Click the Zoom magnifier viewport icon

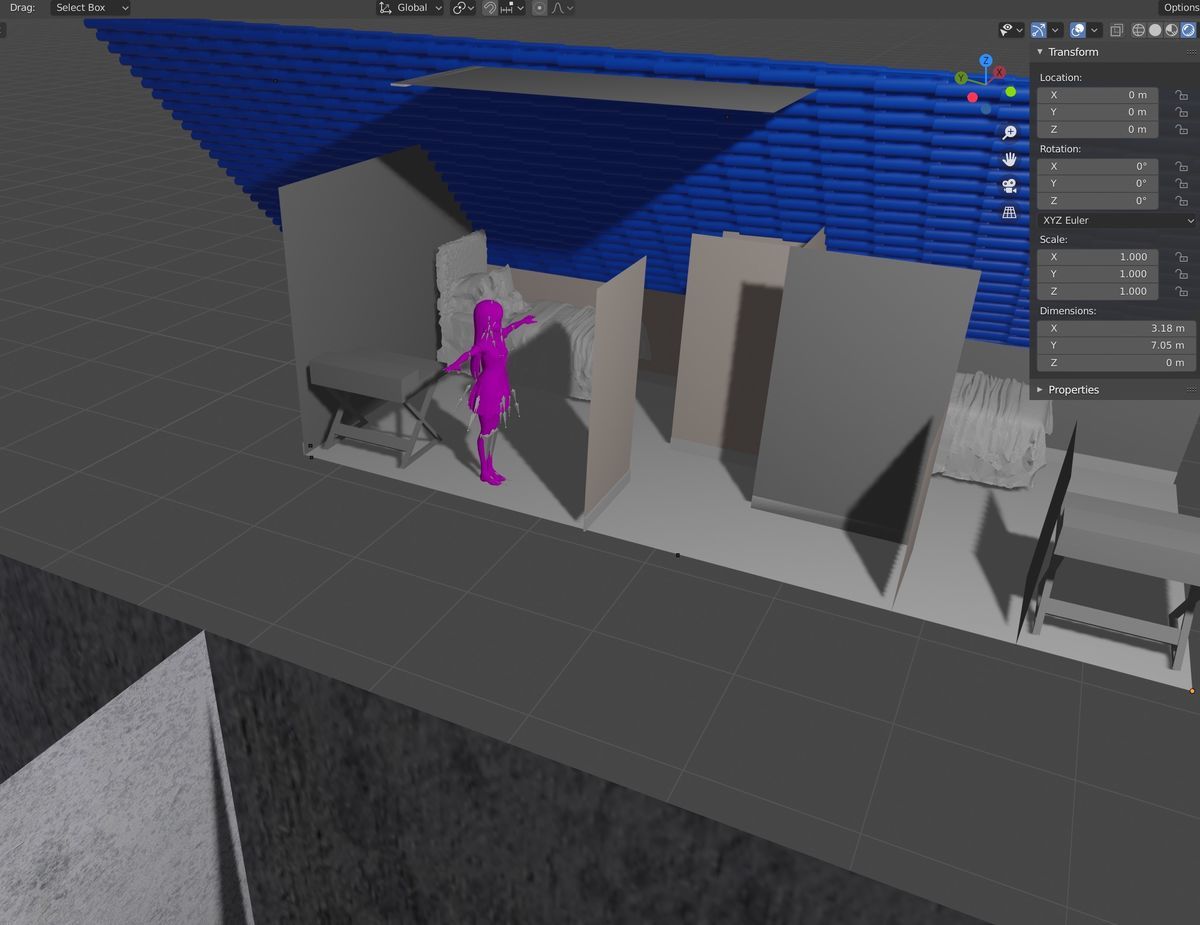tap(1009, 131)
